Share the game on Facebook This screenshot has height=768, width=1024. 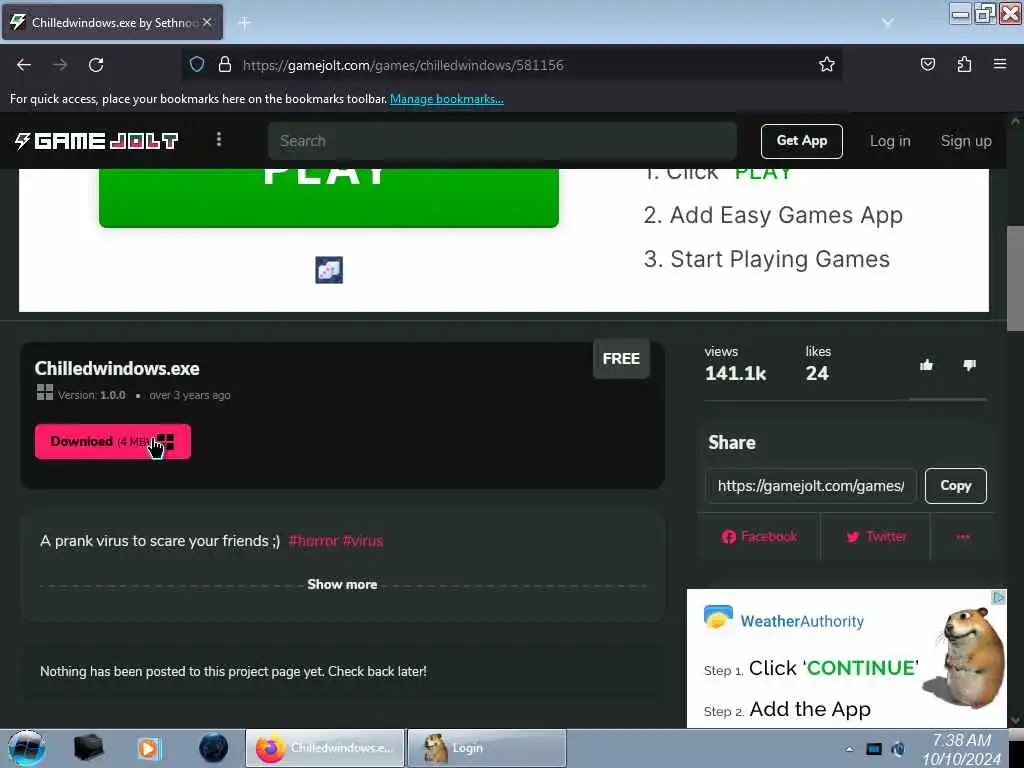(x=759, y=537)
